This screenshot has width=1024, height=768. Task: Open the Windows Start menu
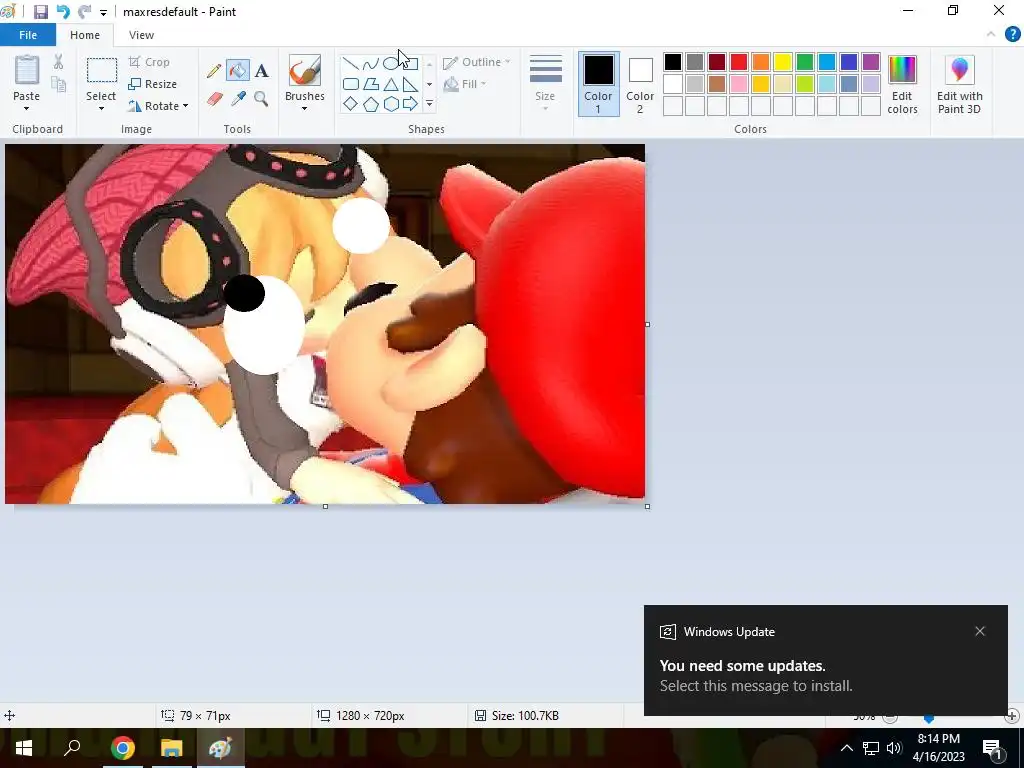pos(24,748)
